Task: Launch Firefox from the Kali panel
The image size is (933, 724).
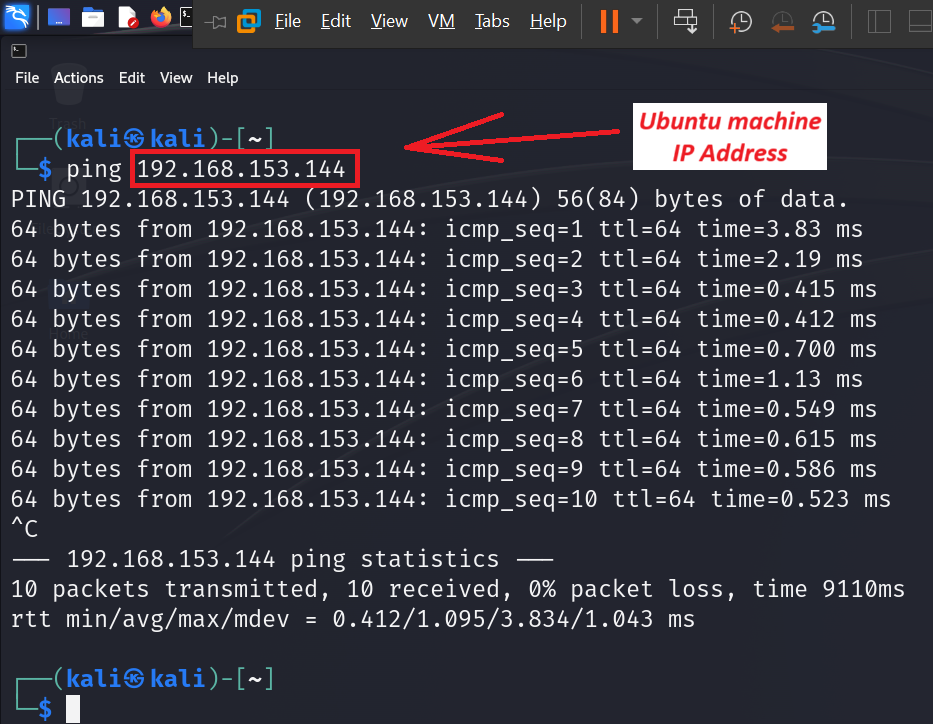Action: coord(161,18)
